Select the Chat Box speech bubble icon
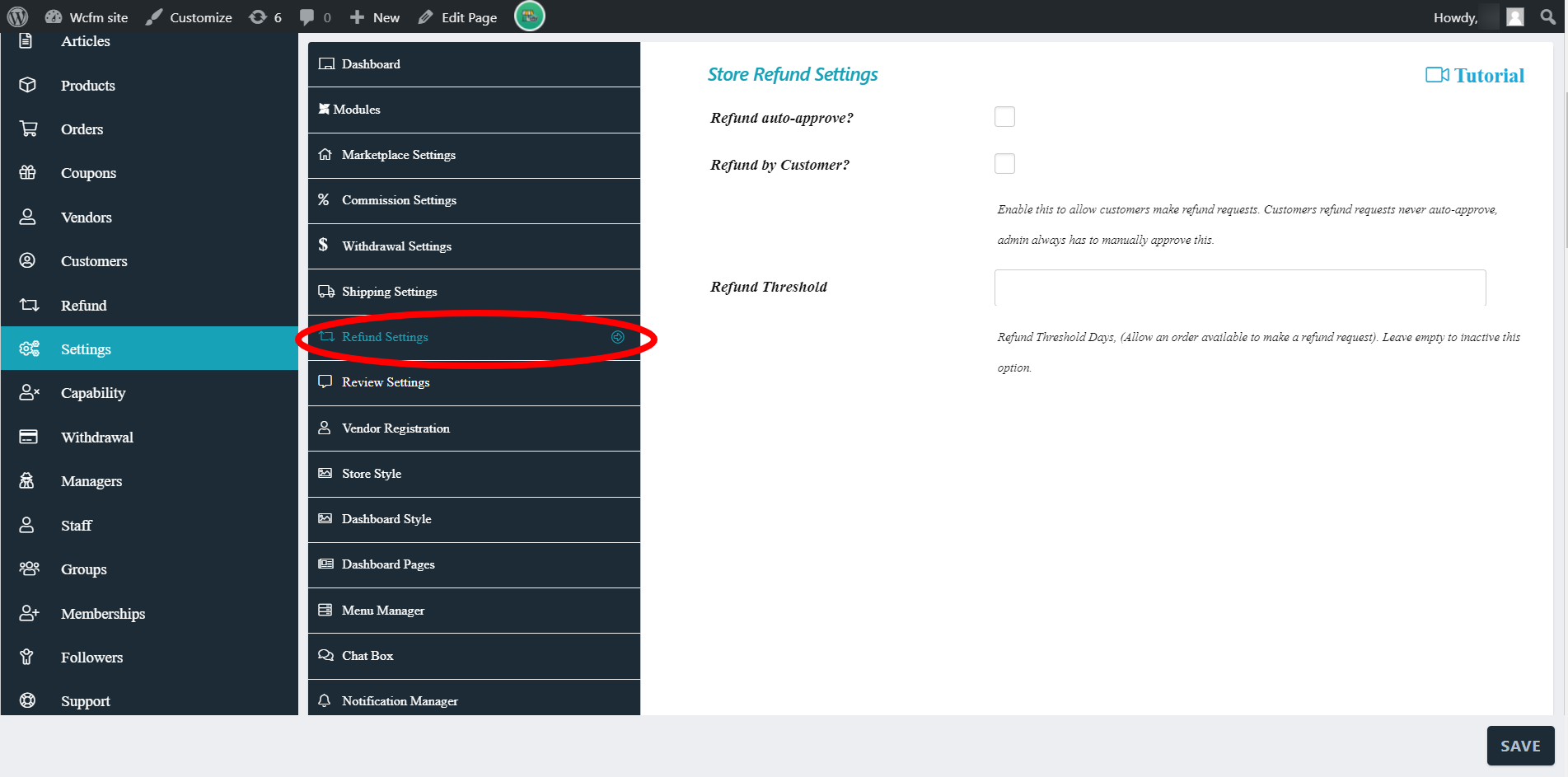 [x=325, y=655]
